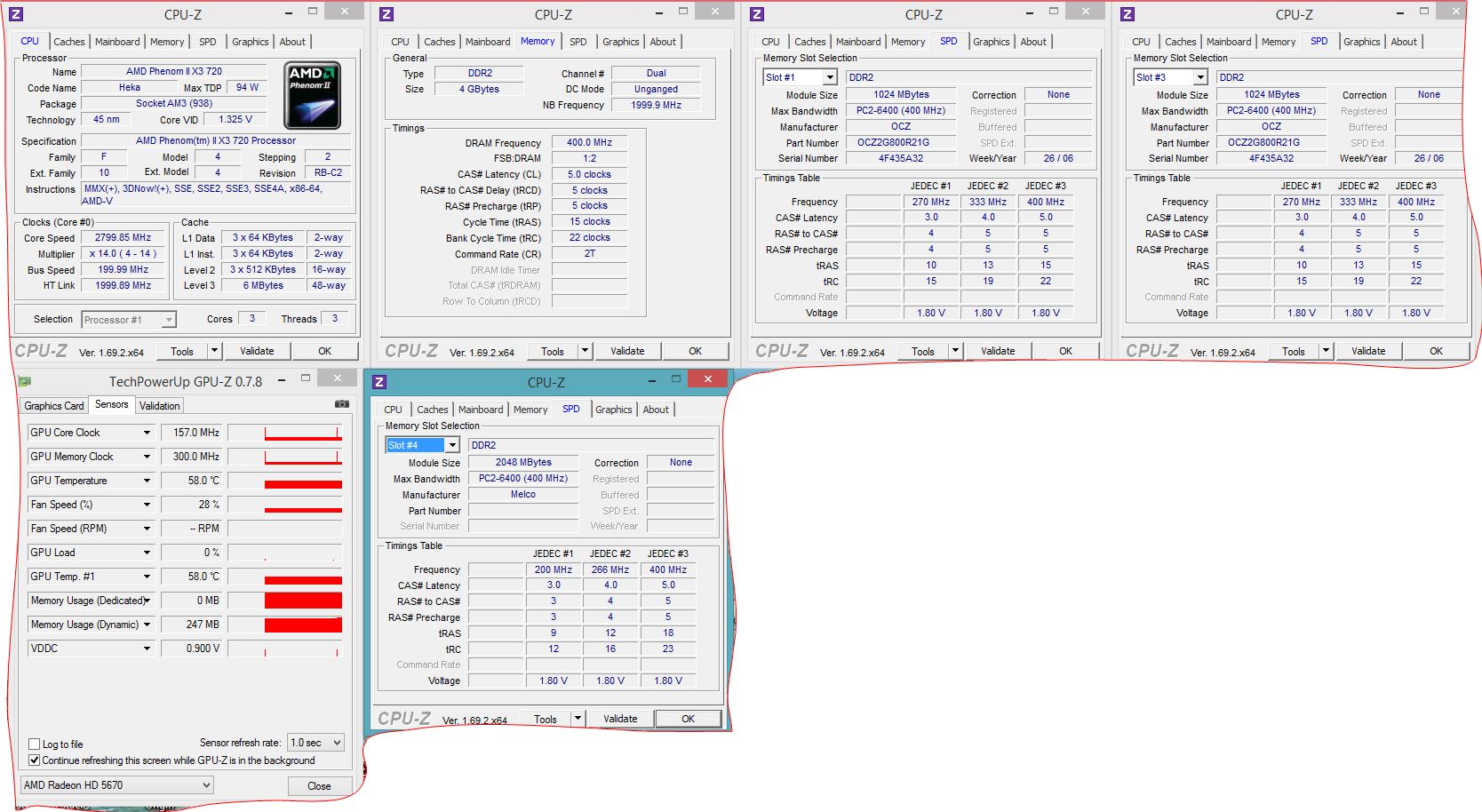1482x812 pixels.
Task: Open the Processor #1 selection dropdown
Action: [x=169, y=320]
